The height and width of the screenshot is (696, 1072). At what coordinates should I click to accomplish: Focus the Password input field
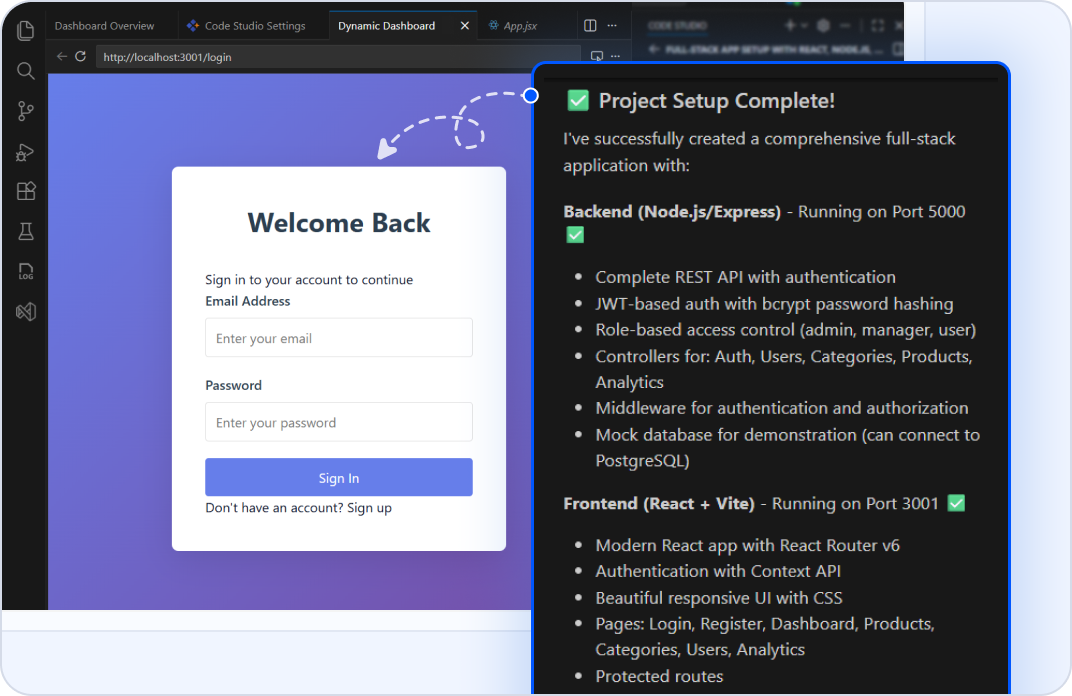point(338,422)
